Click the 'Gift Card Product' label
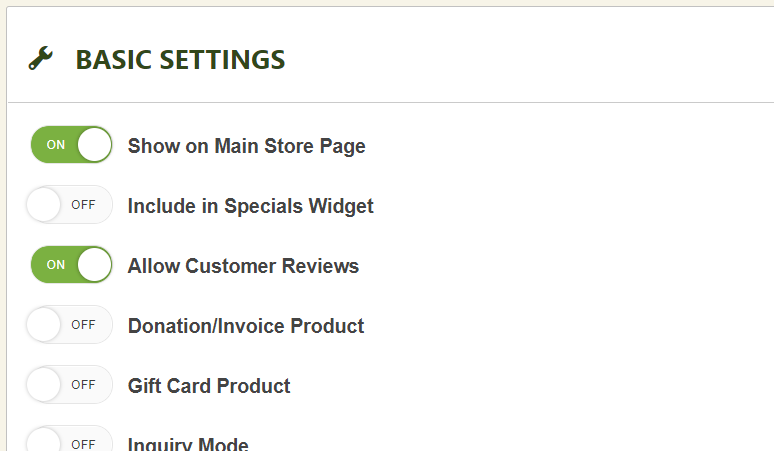 coord(209,386)
